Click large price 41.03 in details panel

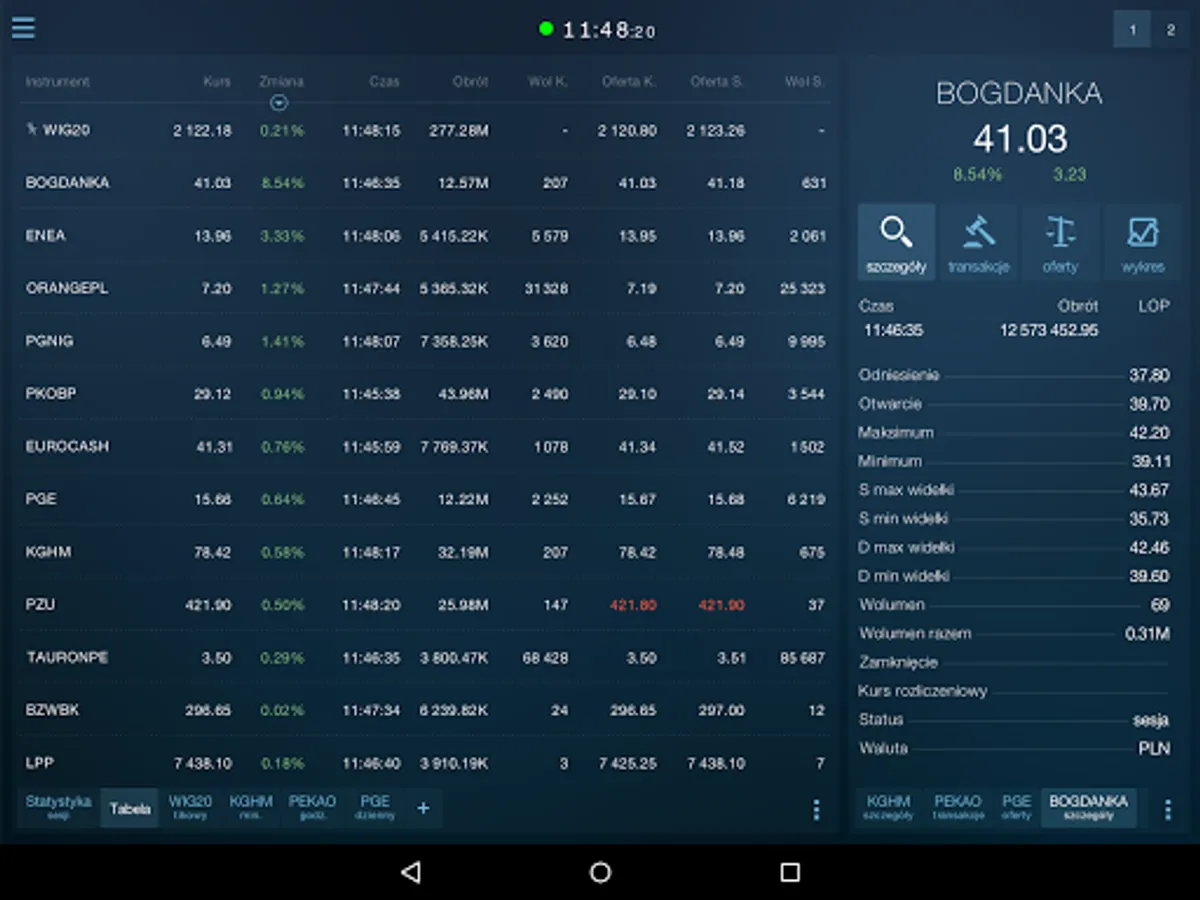(1020, 139)
